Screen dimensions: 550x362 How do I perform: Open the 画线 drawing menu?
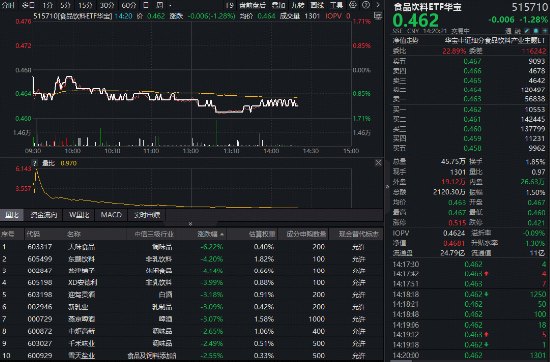coord(317,5)
